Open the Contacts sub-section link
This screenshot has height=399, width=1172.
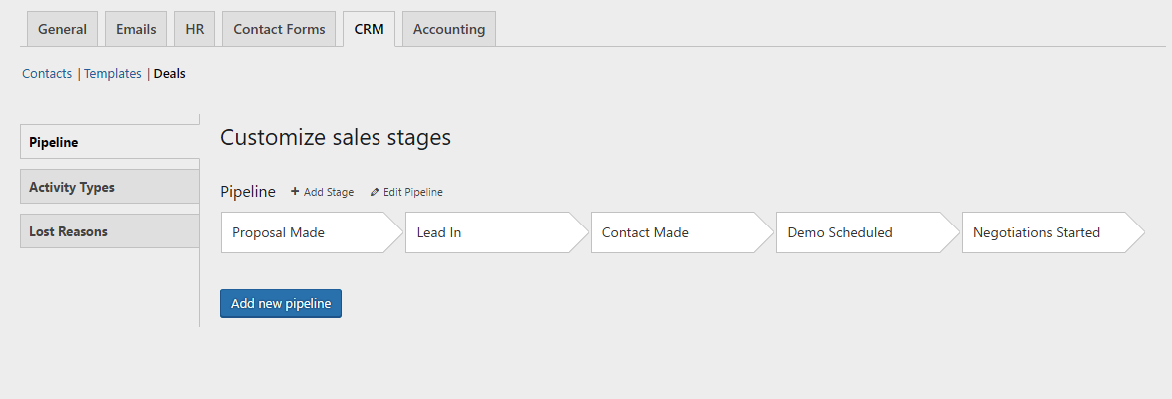tap(47, 73)
